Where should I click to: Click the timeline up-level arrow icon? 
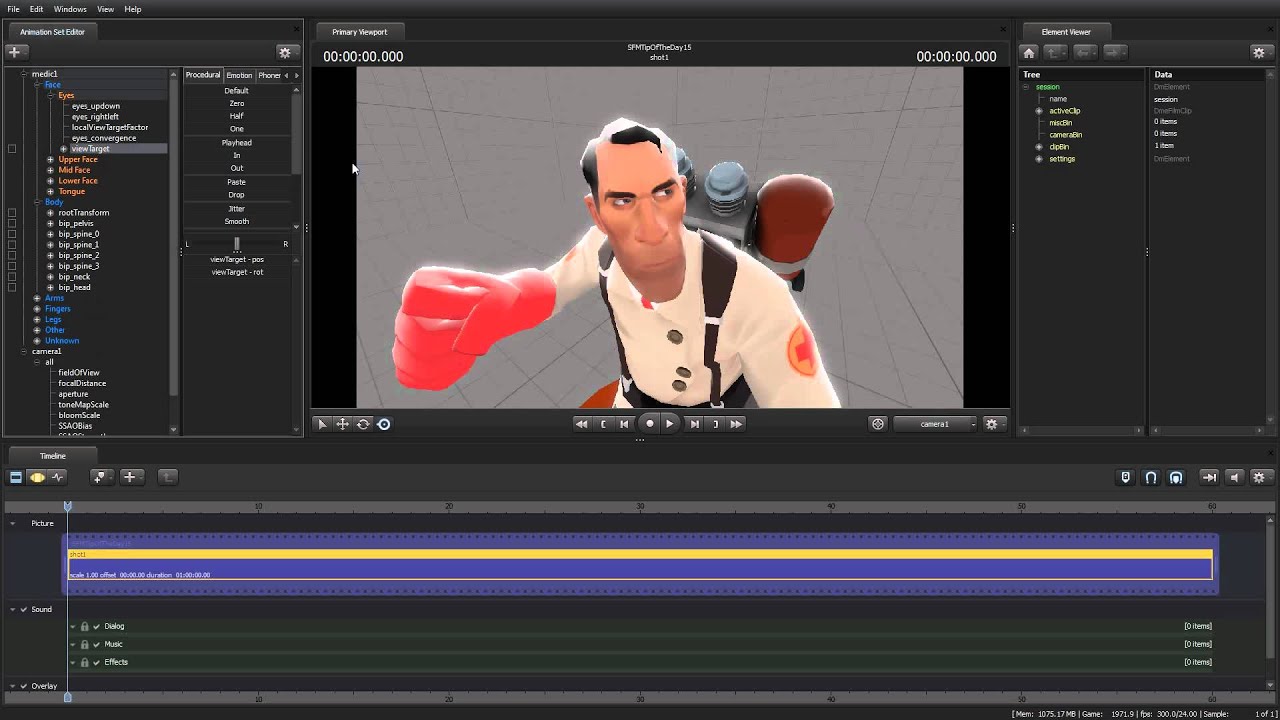pos(167,477)
